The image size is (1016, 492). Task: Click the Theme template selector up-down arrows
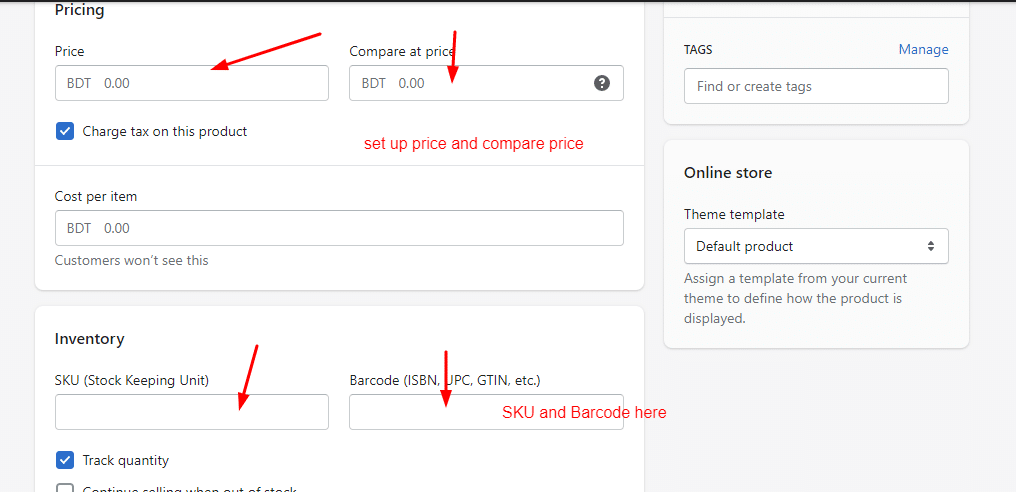coord(931,246)
